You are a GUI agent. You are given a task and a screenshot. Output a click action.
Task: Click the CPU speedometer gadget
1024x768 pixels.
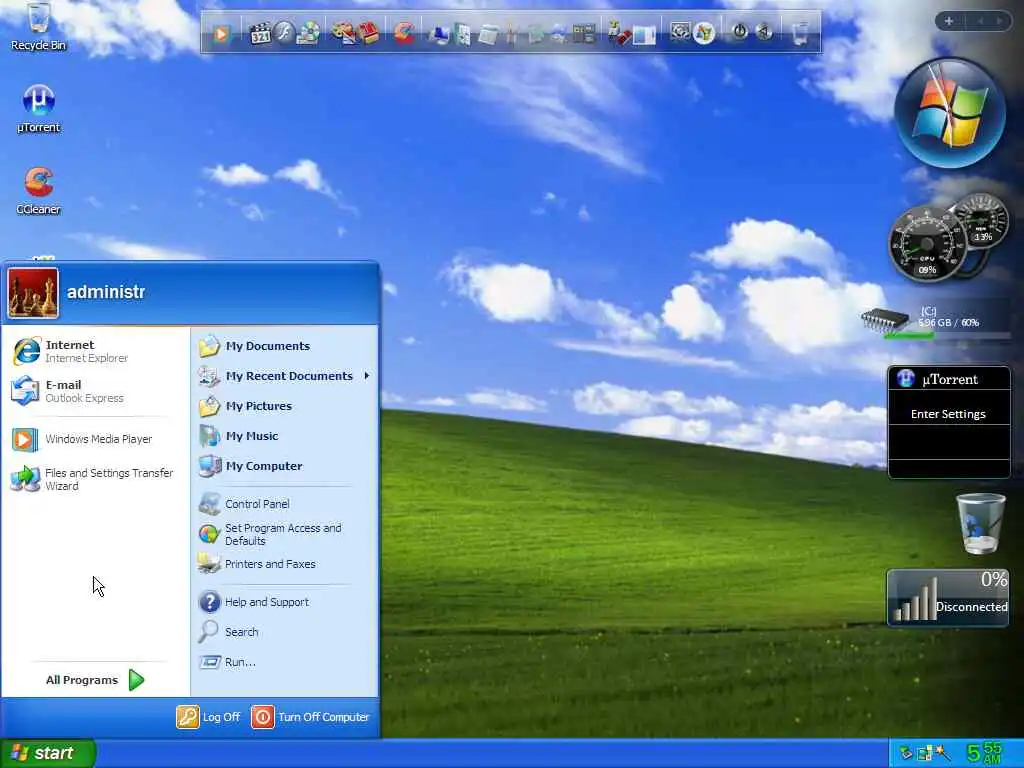point(927,244)
